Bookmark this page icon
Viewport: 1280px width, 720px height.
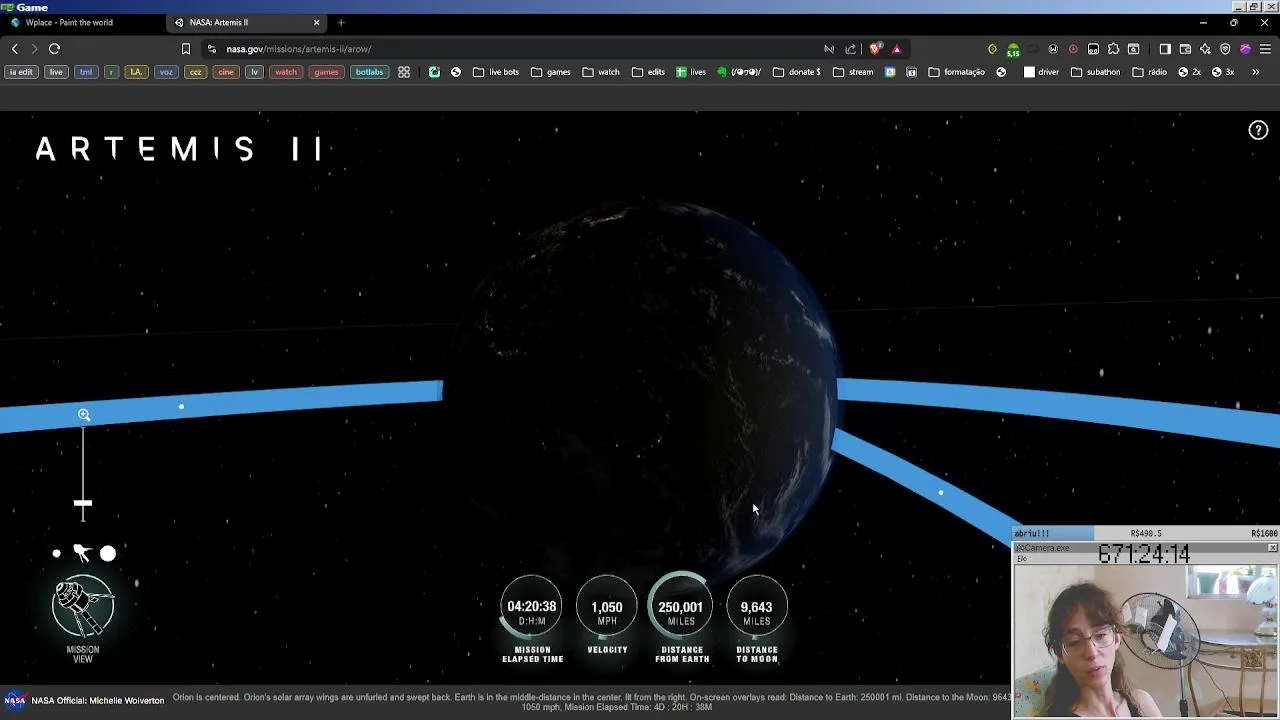185,48
